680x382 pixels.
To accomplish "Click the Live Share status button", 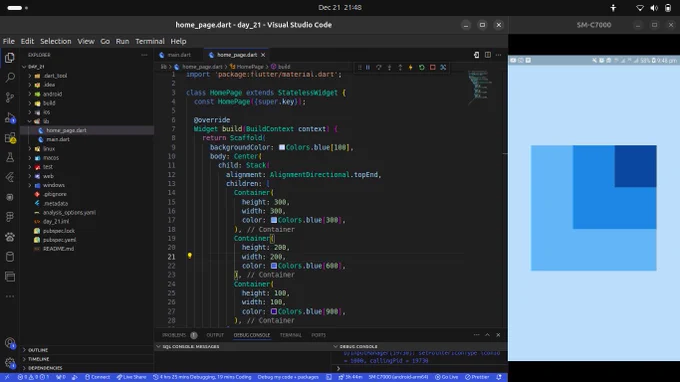I will coord(131,377).
